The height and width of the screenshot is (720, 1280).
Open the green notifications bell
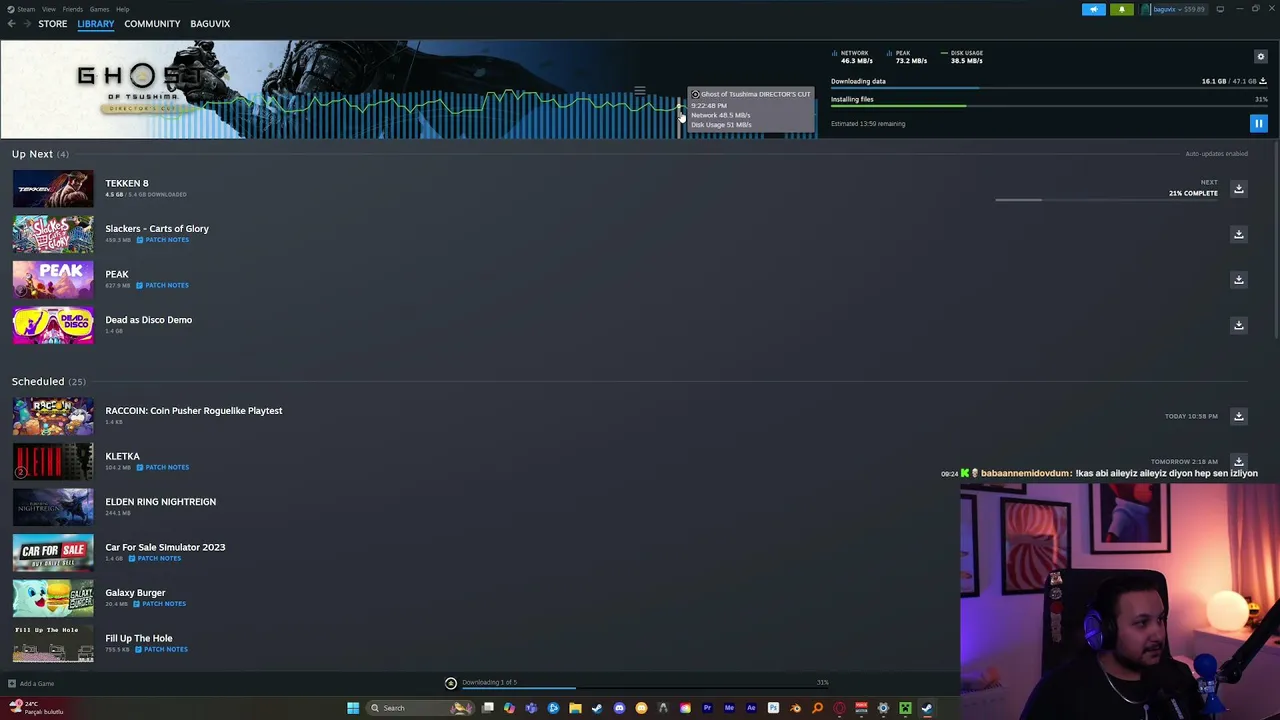(1121, 9)
